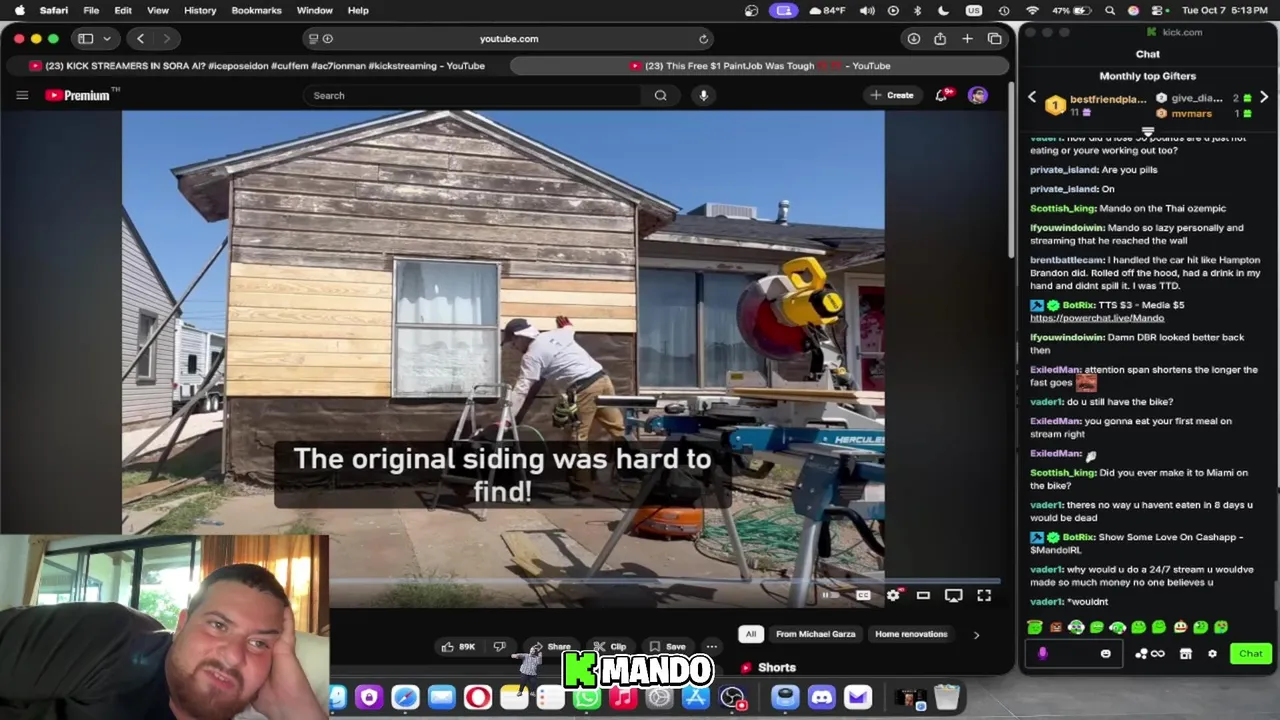Open the YouTube account avatar menu
The image size is (1280, 720).
(978, 95)
